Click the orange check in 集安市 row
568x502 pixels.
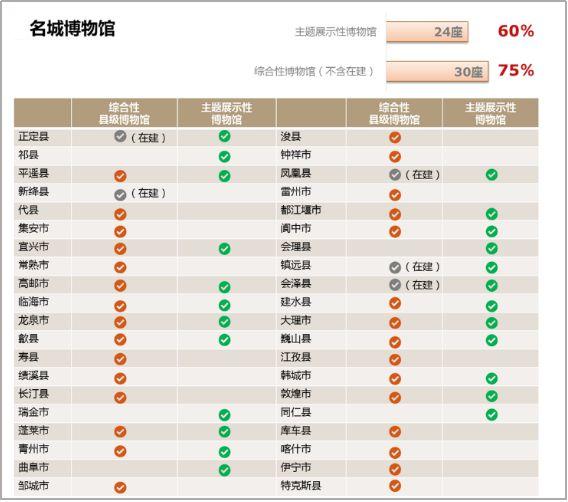pos(120,231)
